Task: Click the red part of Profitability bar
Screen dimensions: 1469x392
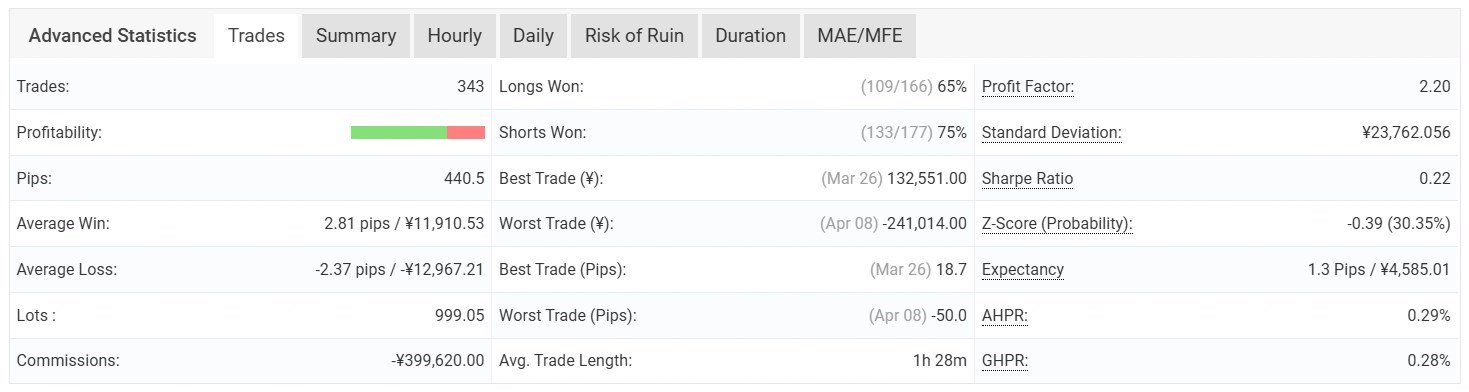Action: [466, 133]
